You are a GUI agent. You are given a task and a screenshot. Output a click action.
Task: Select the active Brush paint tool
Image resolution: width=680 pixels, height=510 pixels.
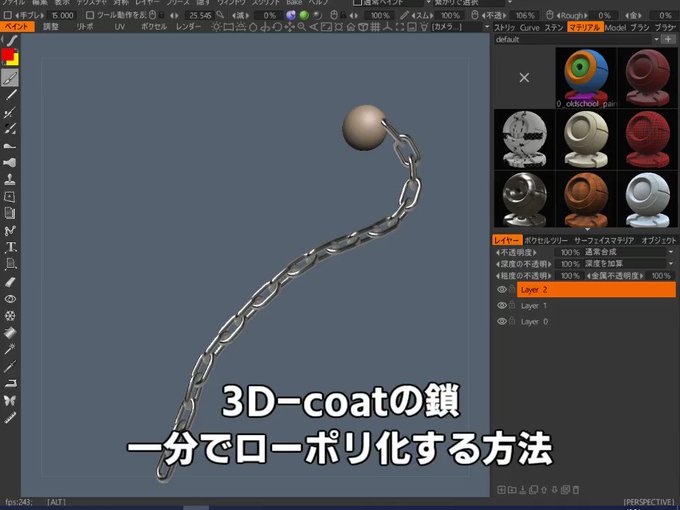click(10, 78)
